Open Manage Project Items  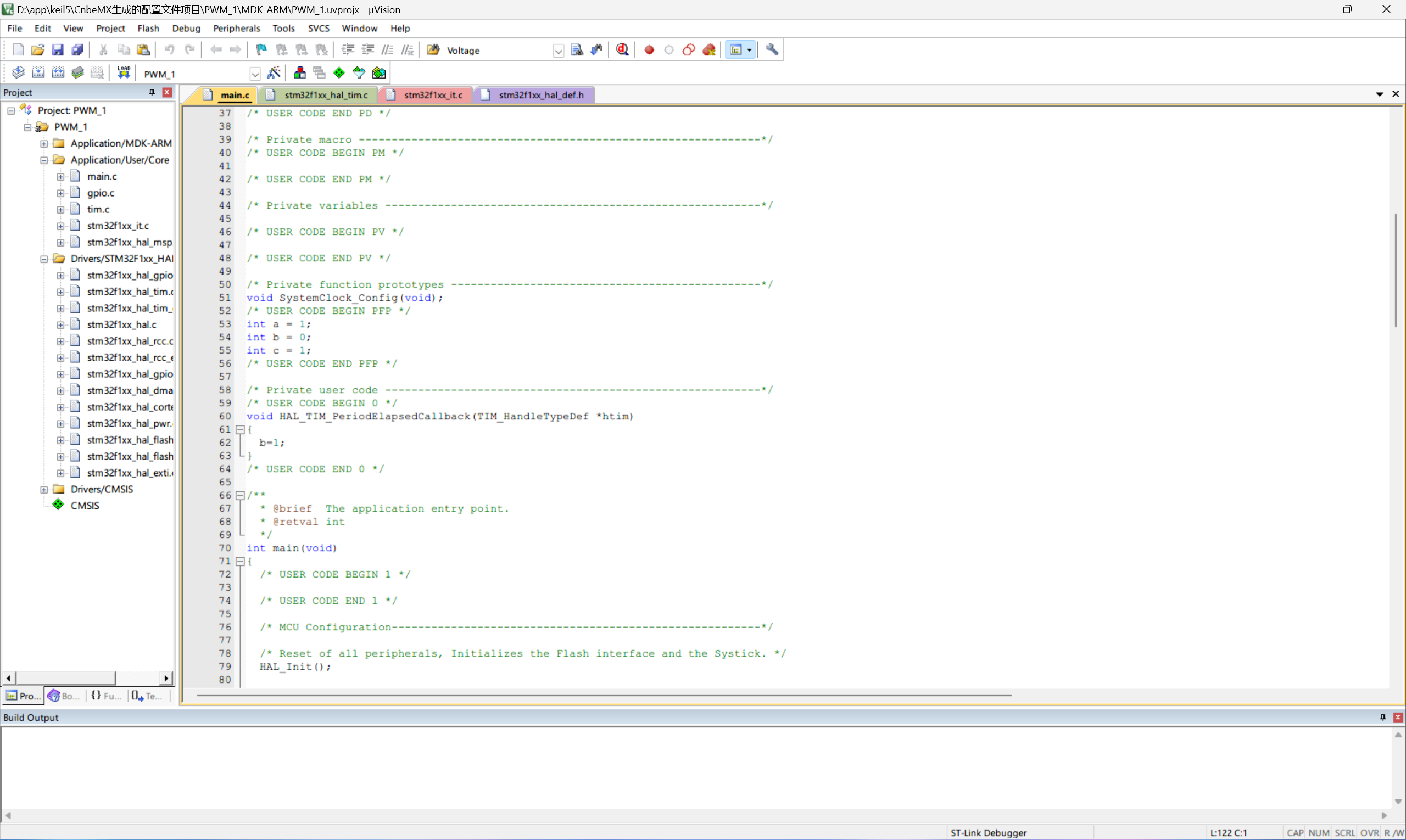pyautogui.click(x=299, y=72)
